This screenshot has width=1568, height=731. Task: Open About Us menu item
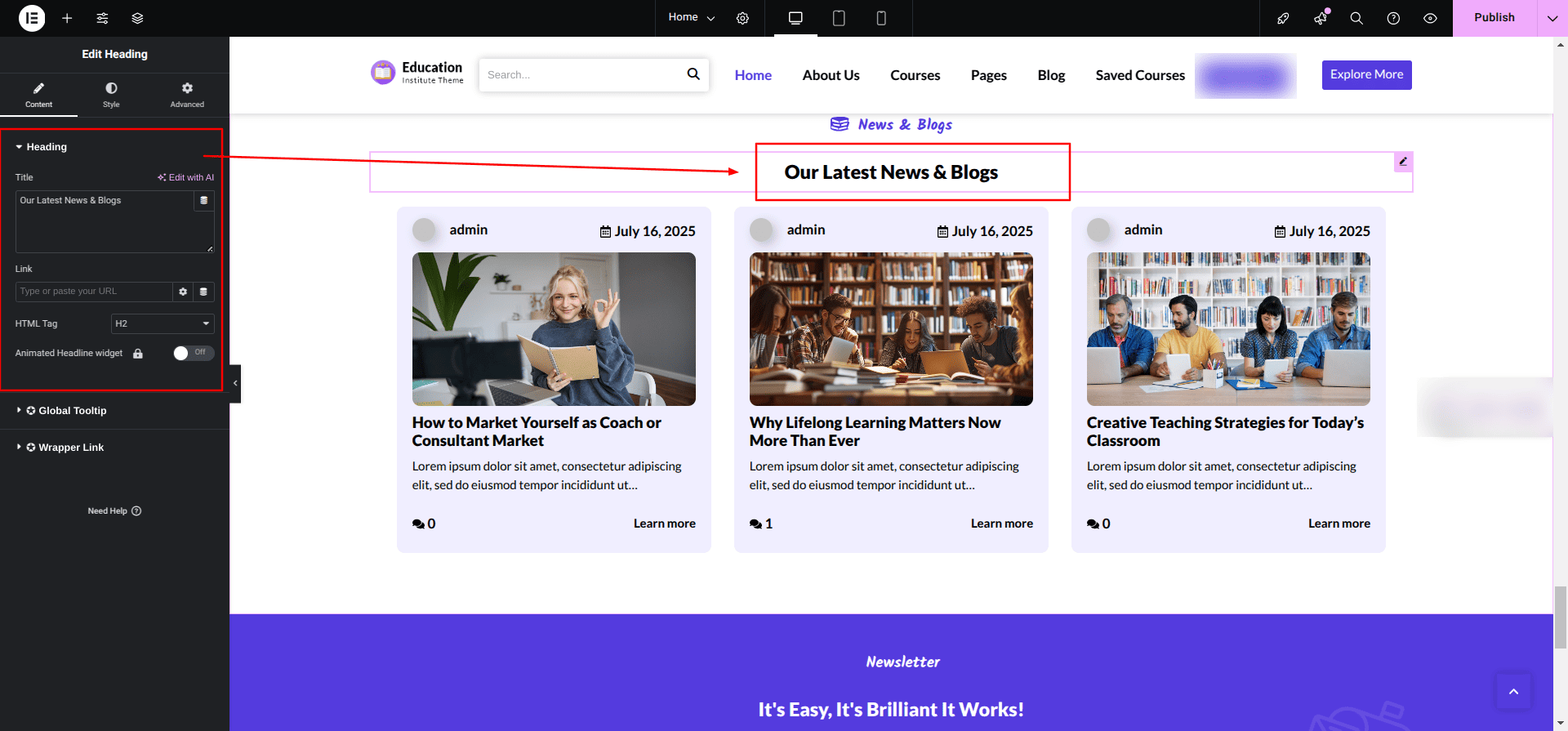point(831,75)
